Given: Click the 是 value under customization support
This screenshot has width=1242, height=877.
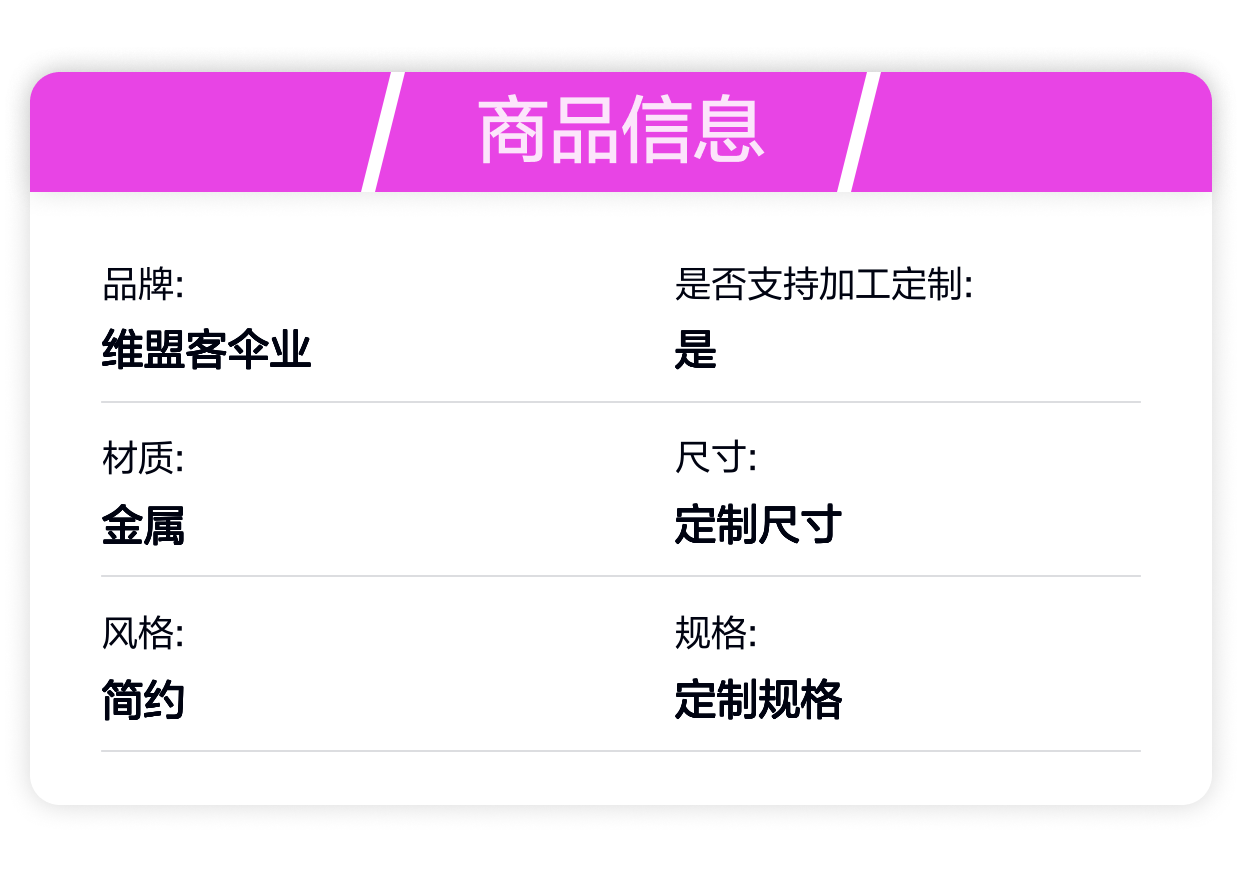Looking at the screenshot, I should (x=695, y=350).
